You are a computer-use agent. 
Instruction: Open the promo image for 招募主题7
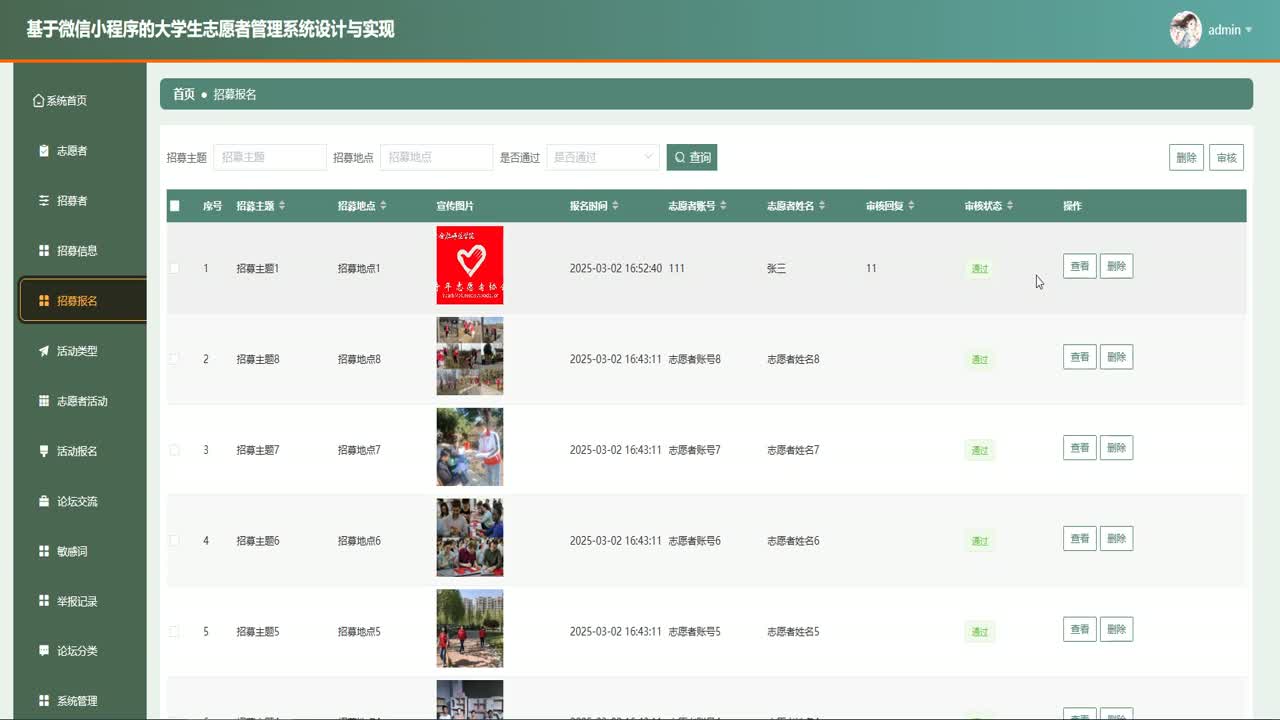pos(470,447)
